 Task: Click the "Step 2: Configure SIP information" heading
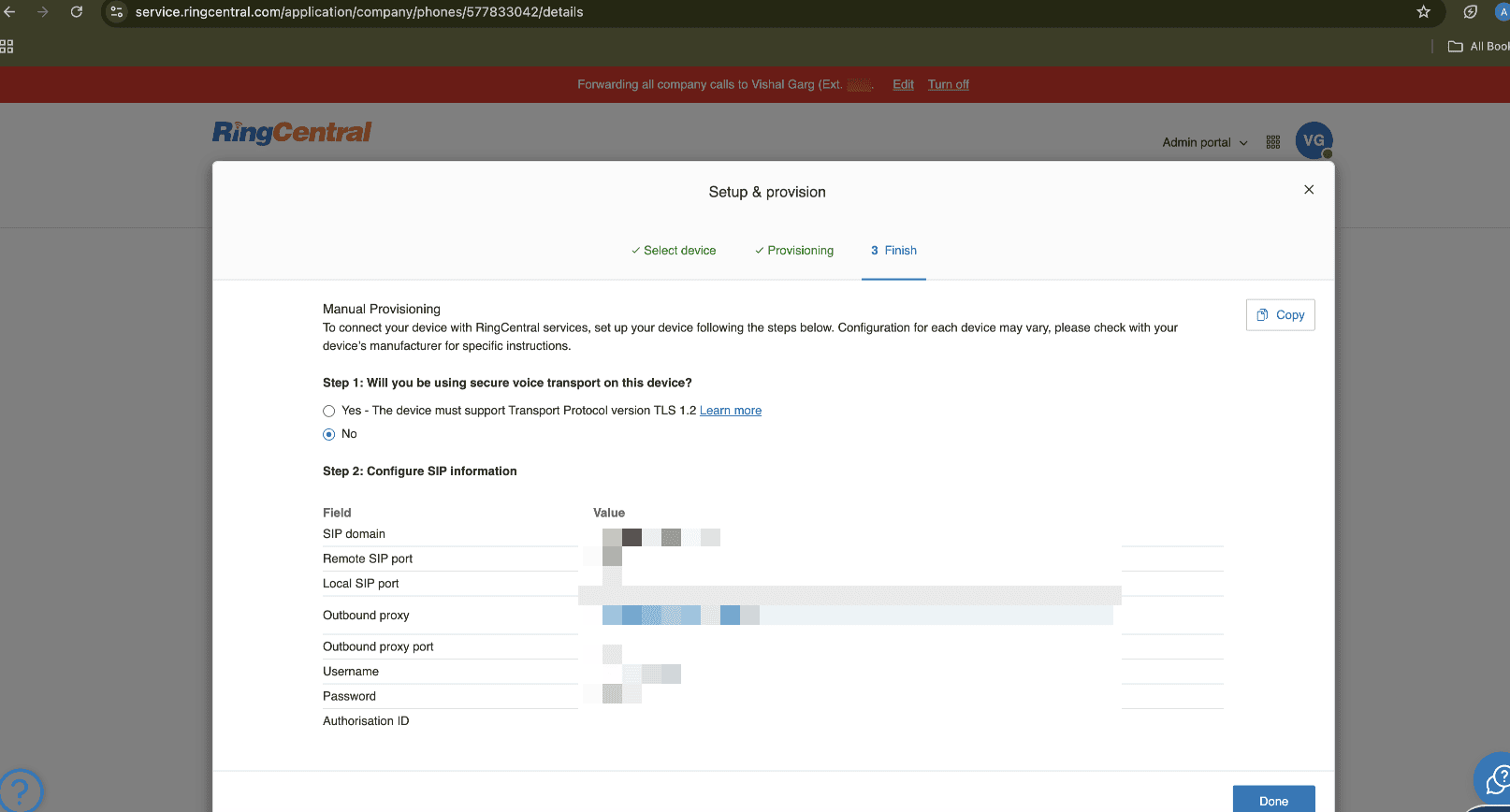coord(420,471)
